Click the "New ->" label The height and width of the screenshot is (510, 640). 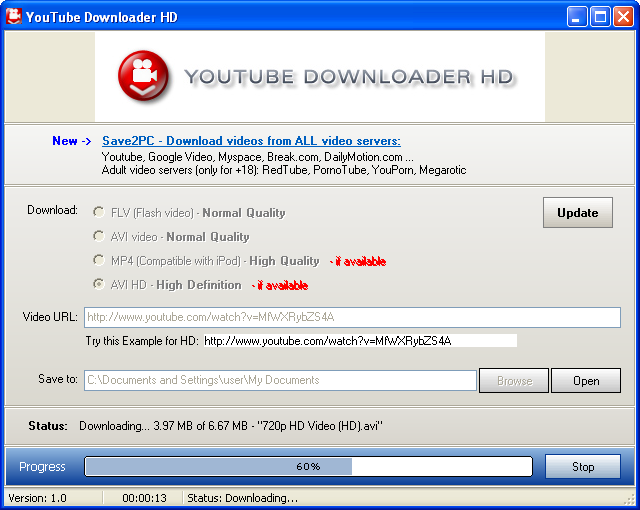pos(71,141)
